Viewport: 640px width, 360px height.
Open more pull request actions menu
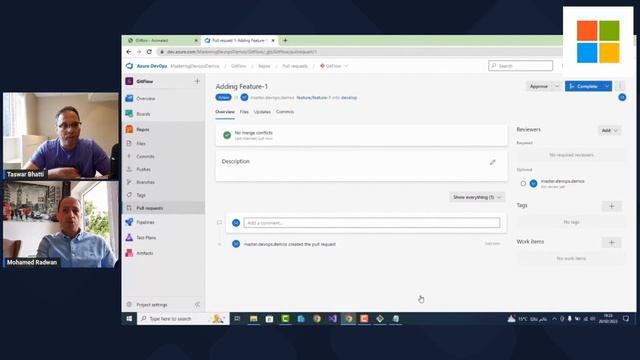620,86
